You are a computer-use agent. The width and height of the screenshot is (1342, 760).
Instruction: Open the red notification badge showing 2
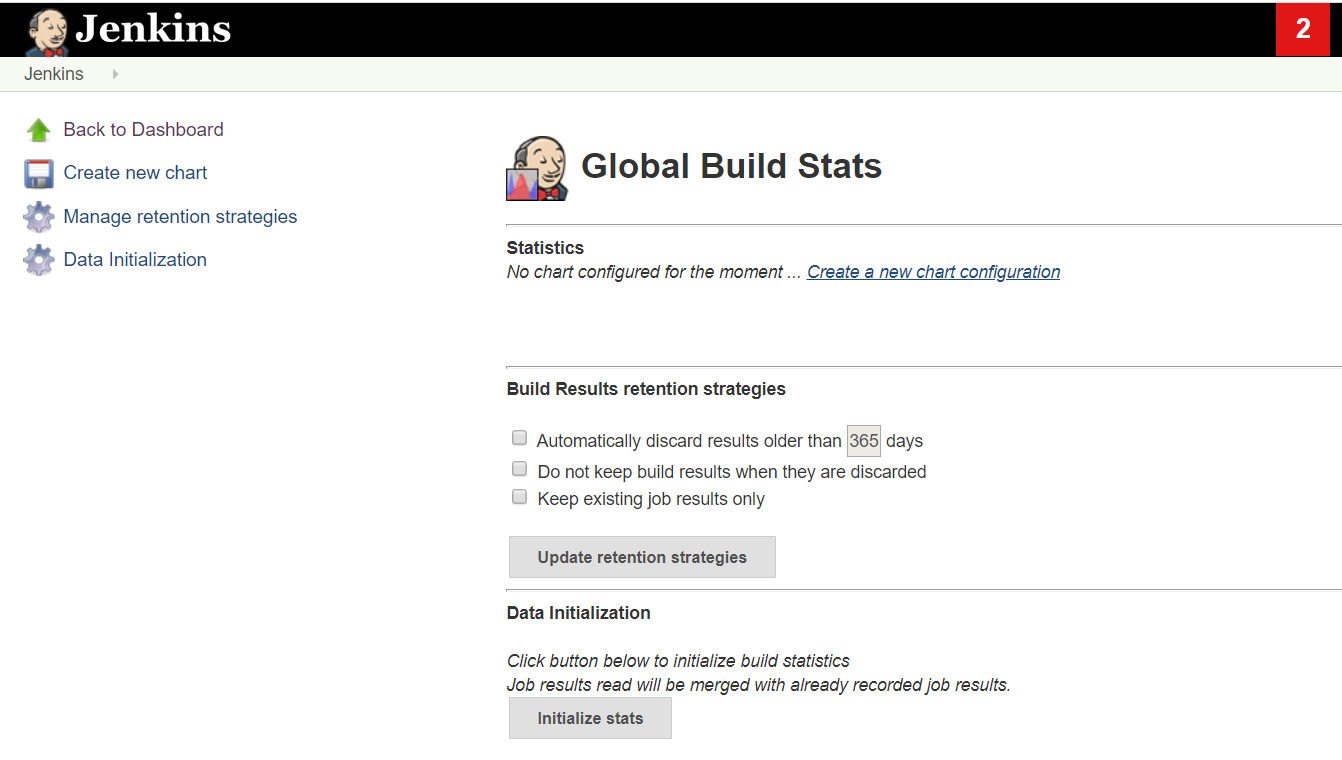click(x=1302, y=30)
